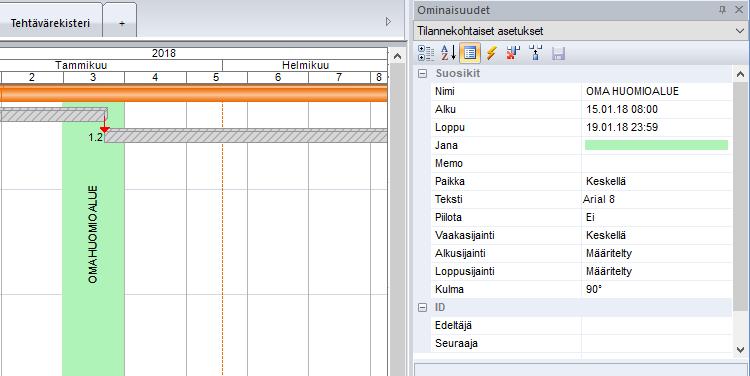Sort properties alphabetically with A-Z icon
This screenshot has width=750, height=376.
[448, 53]
